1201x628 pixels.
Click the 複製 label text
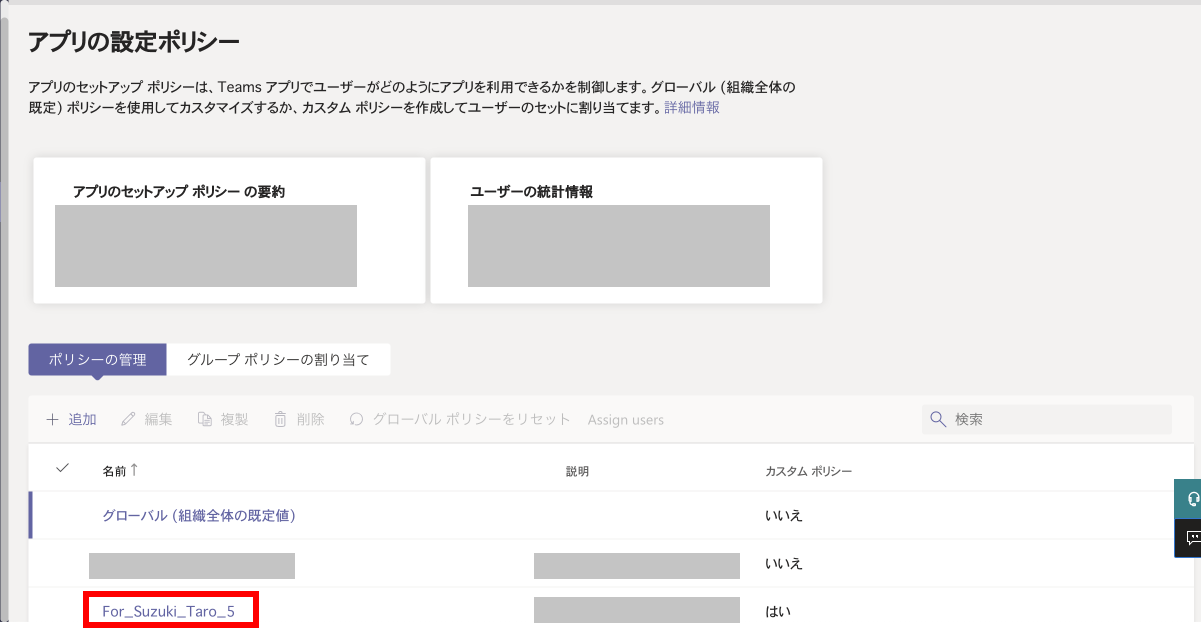coord(235,420)
